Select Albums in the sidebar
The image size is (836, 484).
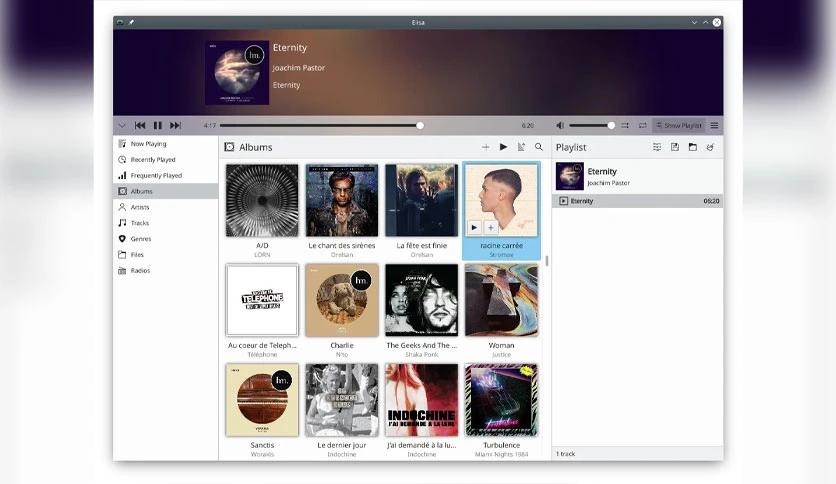[x=165, y=191]
